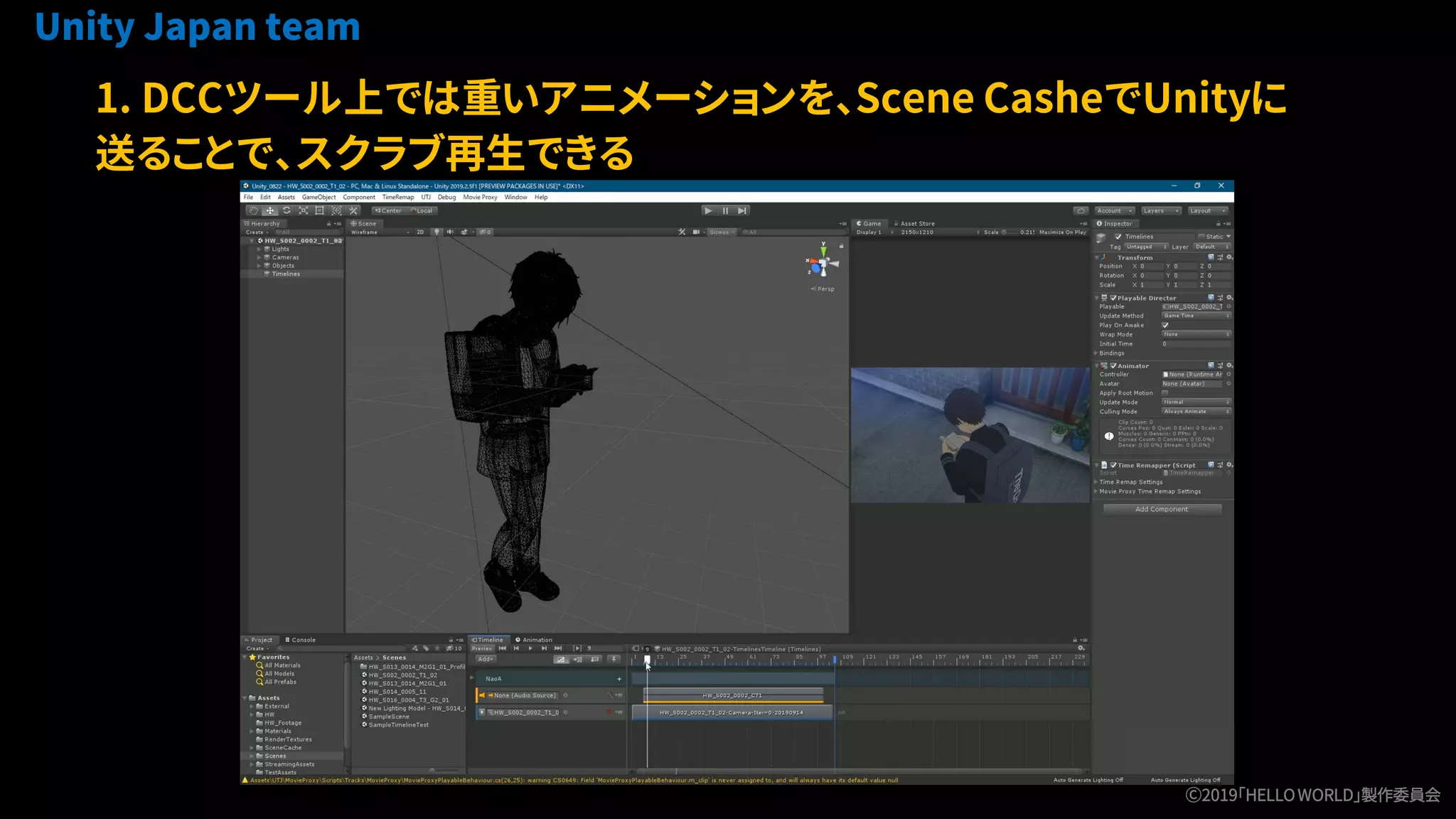This screenshot has height=819, width=1456.
Task: Expand Time Remap Settings section
Action: tap(1096, 482)
